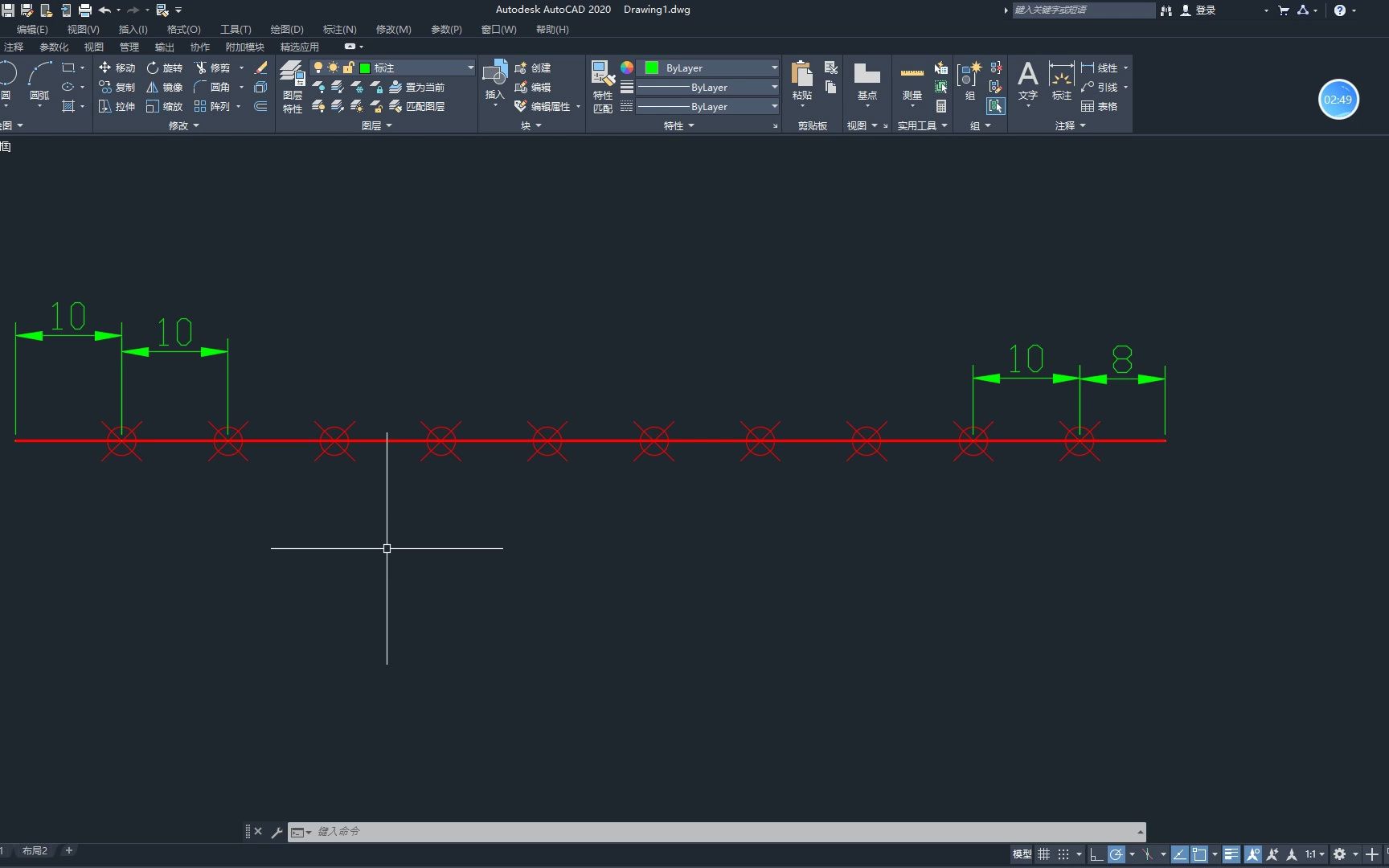Select the Array (阵列) tool
The image size is (1389, 868).
(212, 106)
